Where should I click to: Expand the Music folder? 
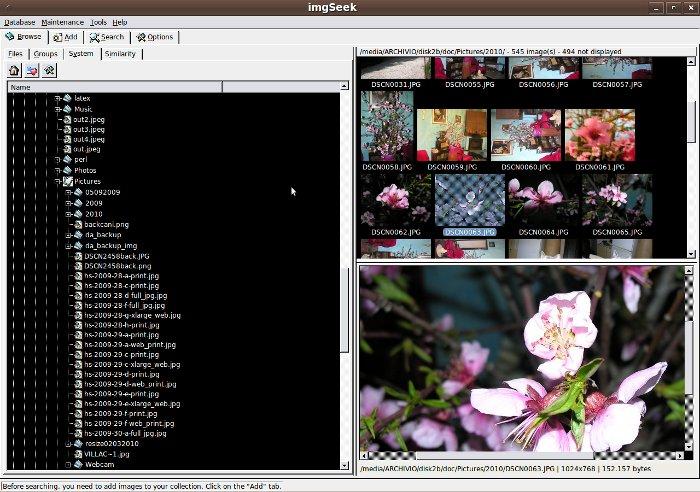point(58,109)
